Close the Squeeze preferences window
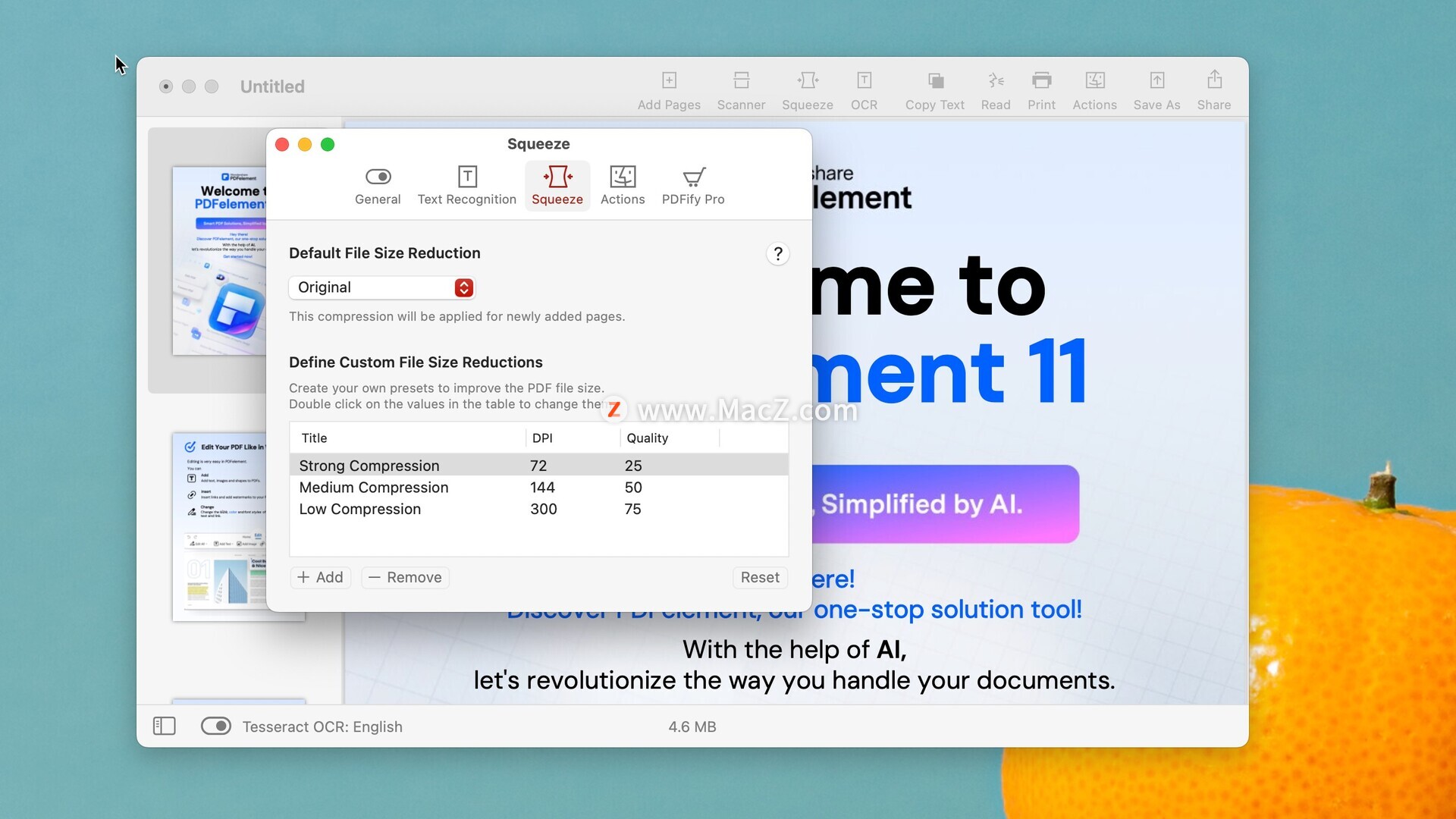The width and height of the screenshot is (1456, 819). tap(282, 145)
